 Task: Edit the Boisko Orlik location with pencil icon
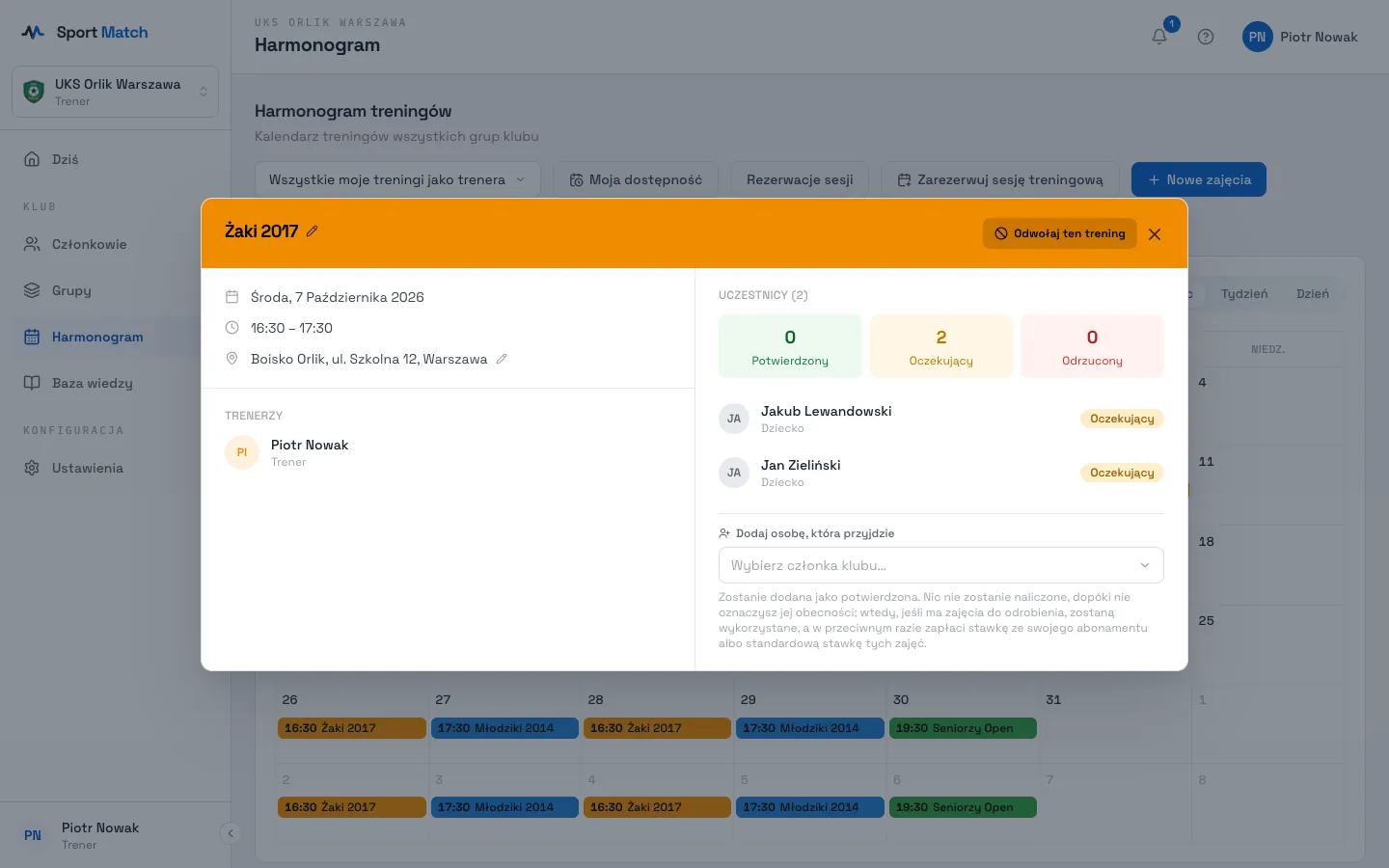click(x=502, y=359)
